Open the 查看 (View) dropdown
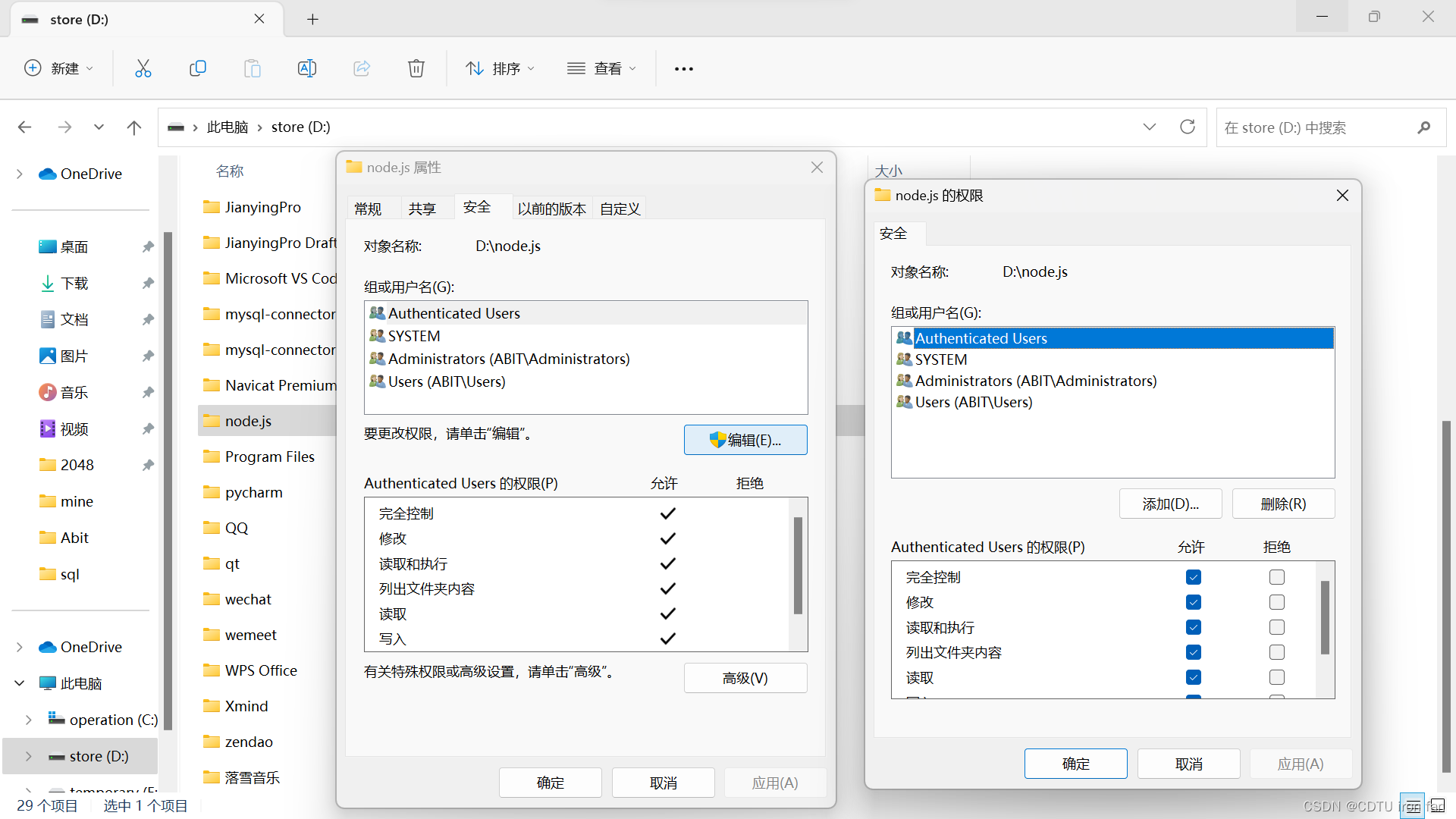Image resolution: width=1456 pixels, height=819 pixels. tap(602, 68)
